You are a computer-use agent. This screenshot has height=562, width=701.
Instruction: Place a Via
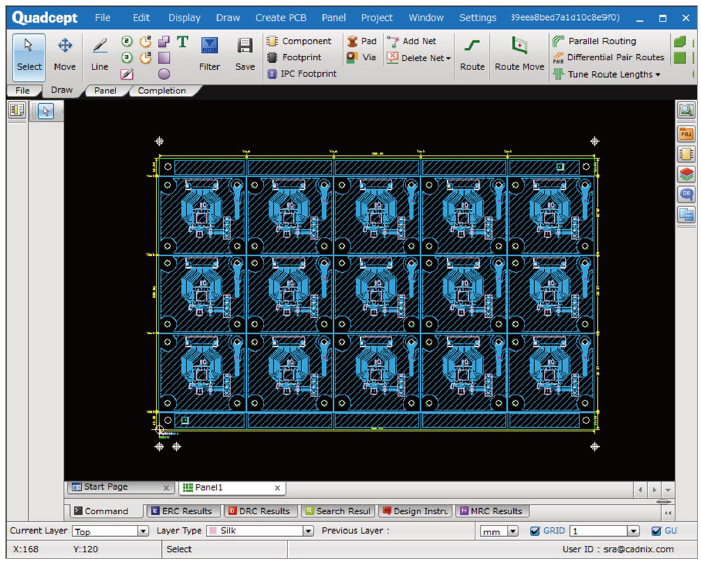[362, 58]
